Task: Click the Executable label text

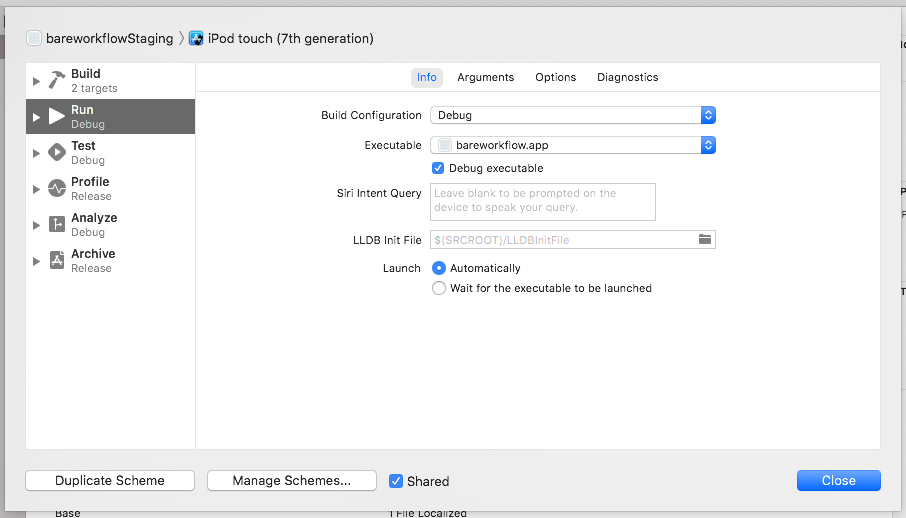Action: click(393, 145)
